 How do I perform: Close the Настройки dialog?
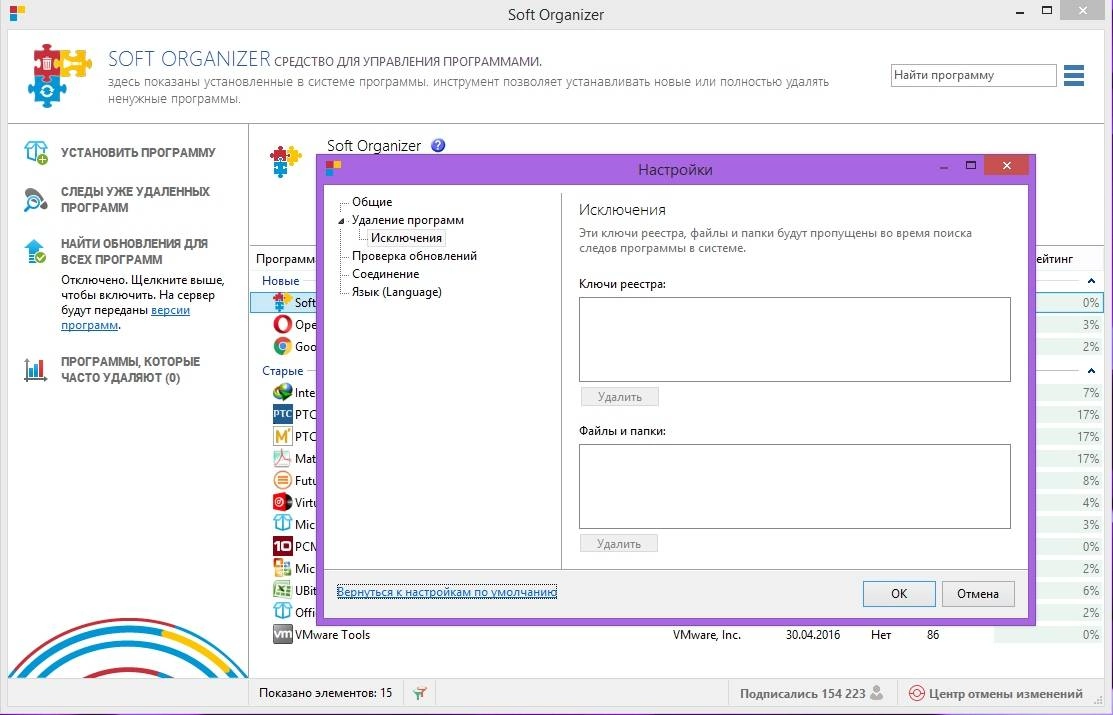(x=1007, y=165)
